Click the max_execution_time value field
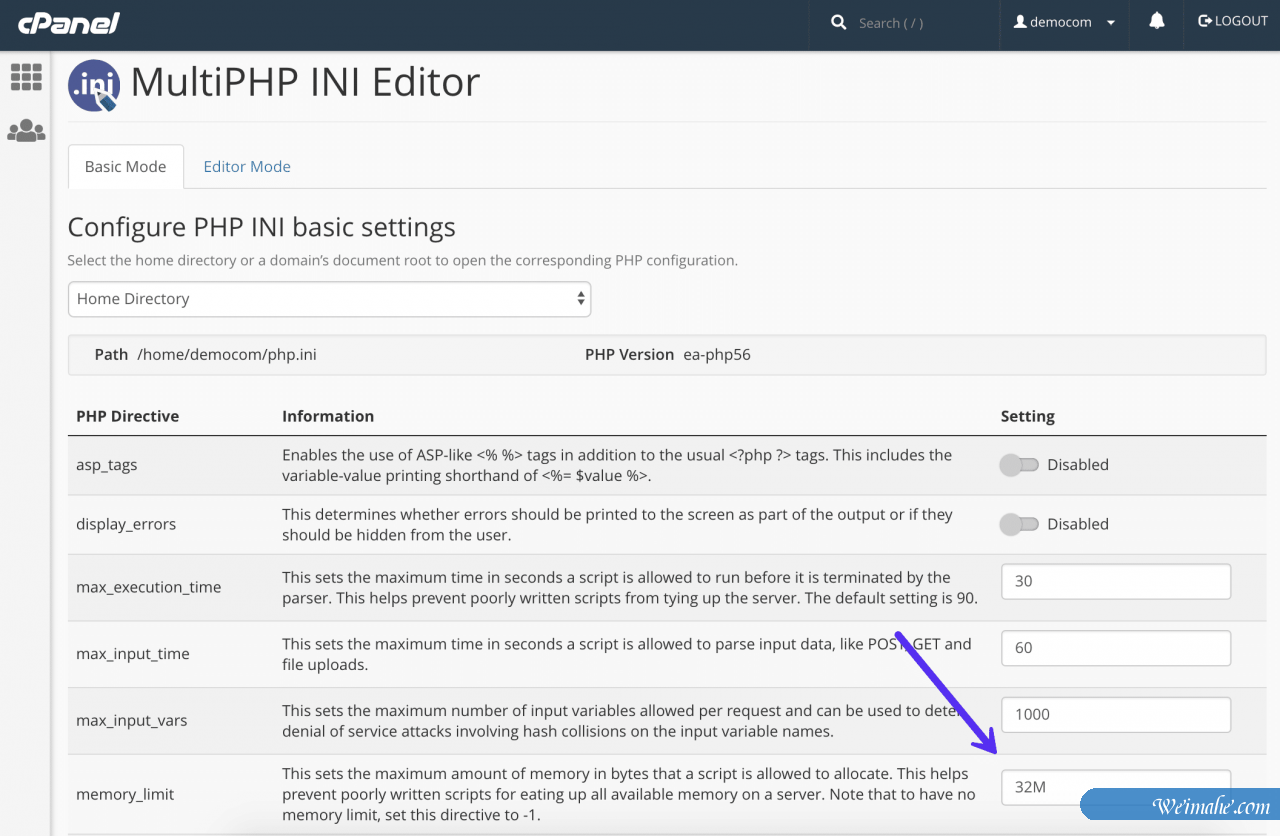This screenshot has width=1280, height=836. (x=1115, y=581)
